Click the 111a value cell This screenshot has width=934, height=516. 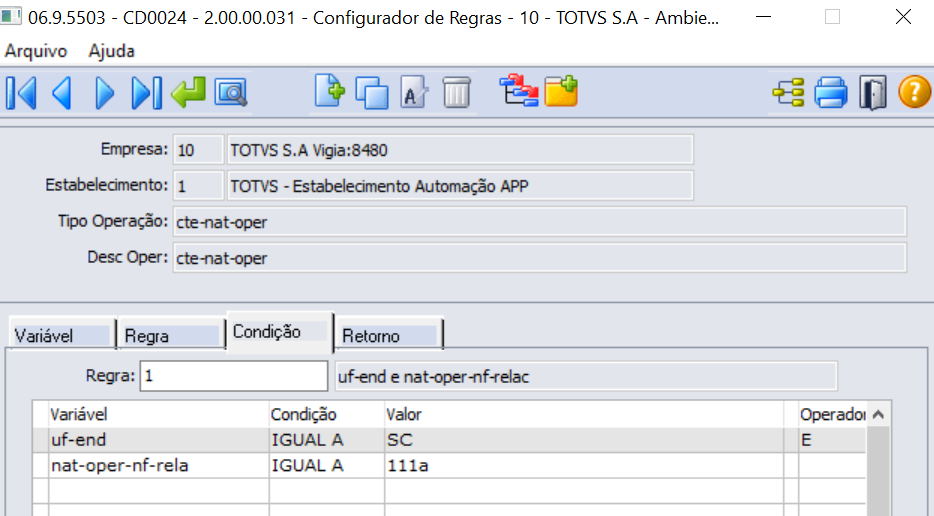click(x=584, y=465)
